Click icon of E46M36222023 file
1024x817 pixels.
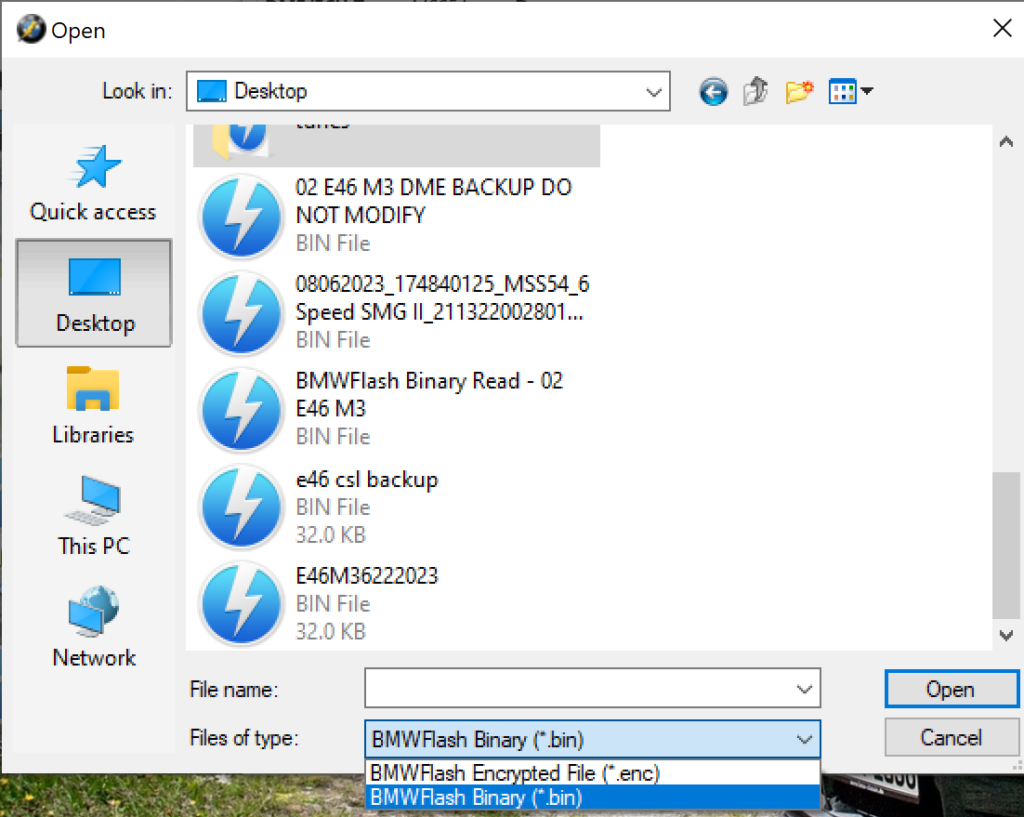(x=241, y=603)
